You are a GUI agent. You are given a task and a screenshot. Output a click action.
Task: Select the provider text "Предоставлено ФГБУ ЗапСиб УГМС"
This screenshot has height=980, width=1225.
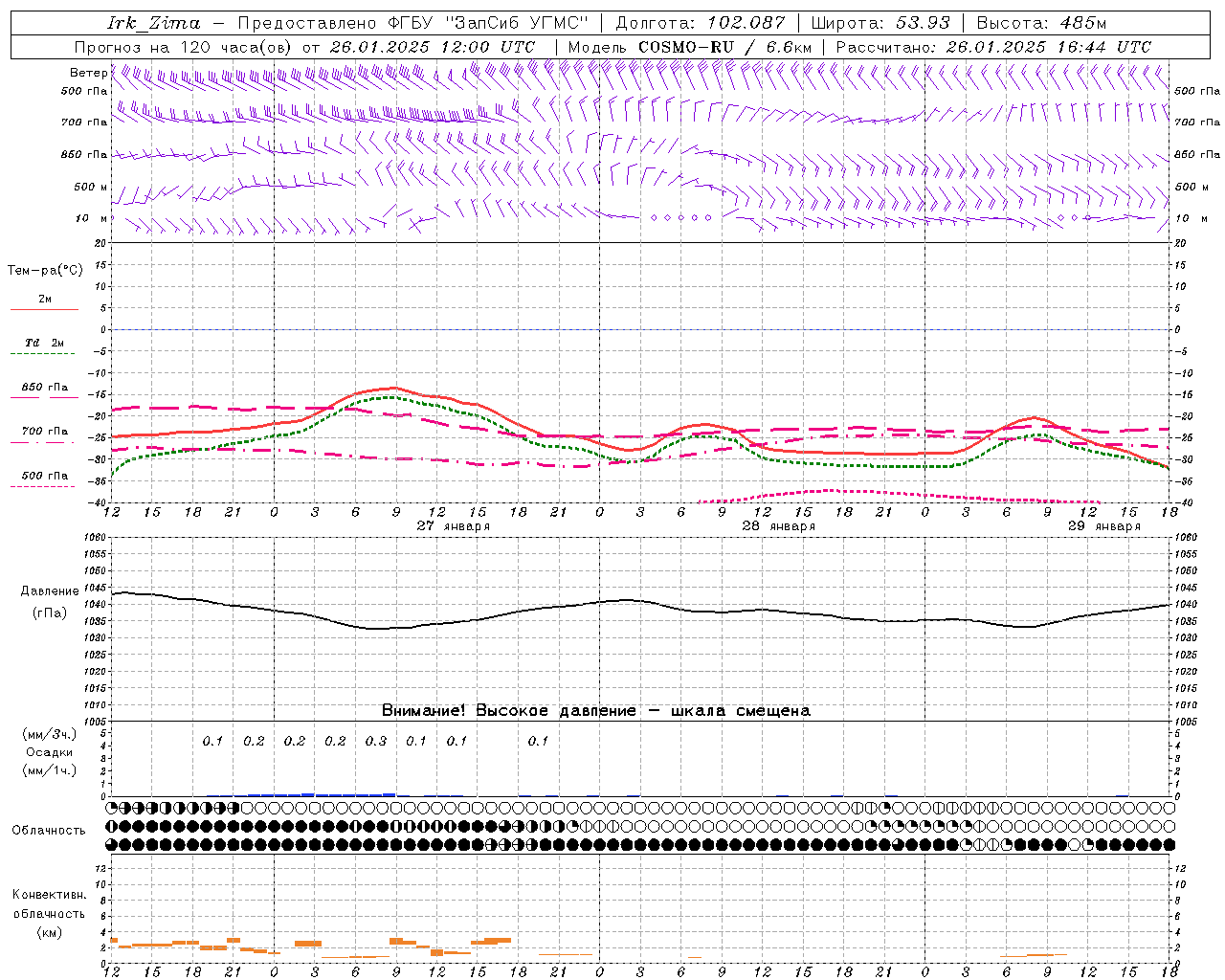412,23
